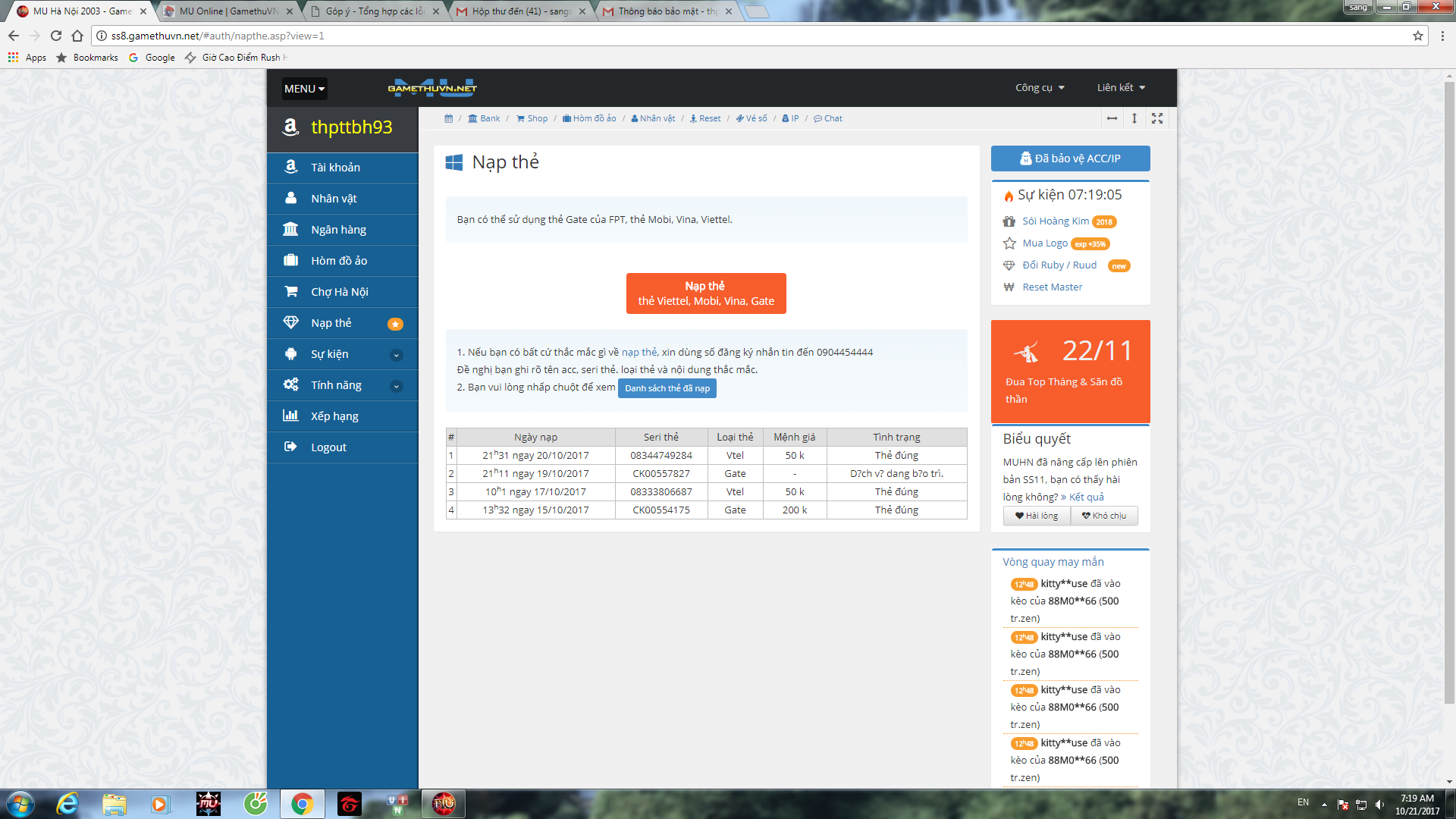Vote Khó chịu in the poll
The width and height of the screenshot is (1456, 819).
pyautogui.click(x=1104, y=516)
